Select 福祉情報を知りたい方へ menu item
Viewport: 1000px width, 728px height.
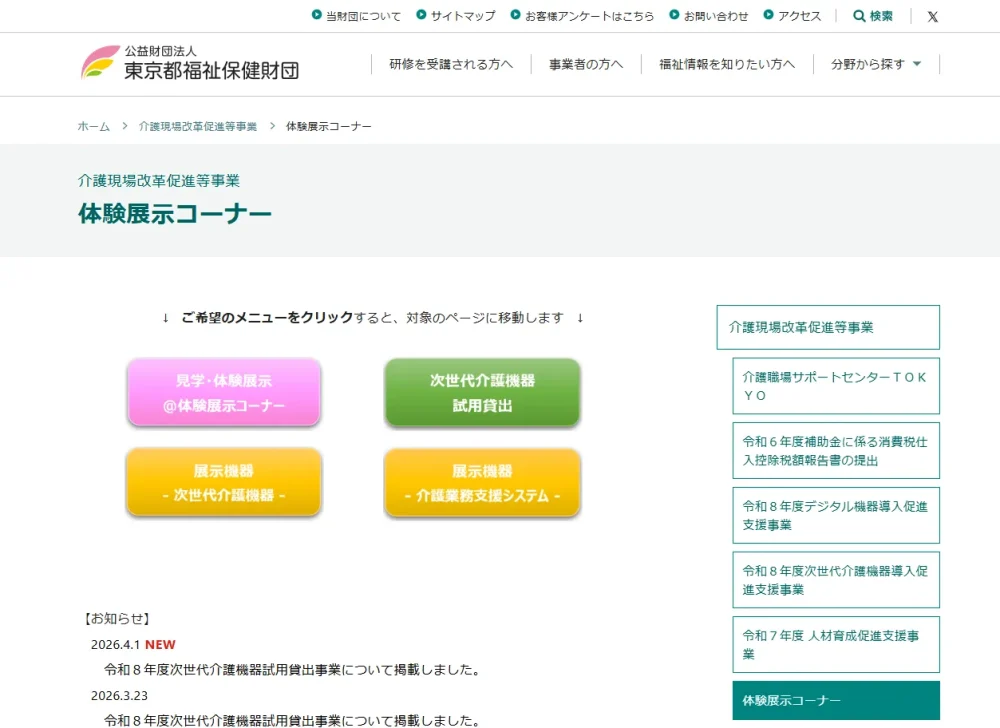727,64
